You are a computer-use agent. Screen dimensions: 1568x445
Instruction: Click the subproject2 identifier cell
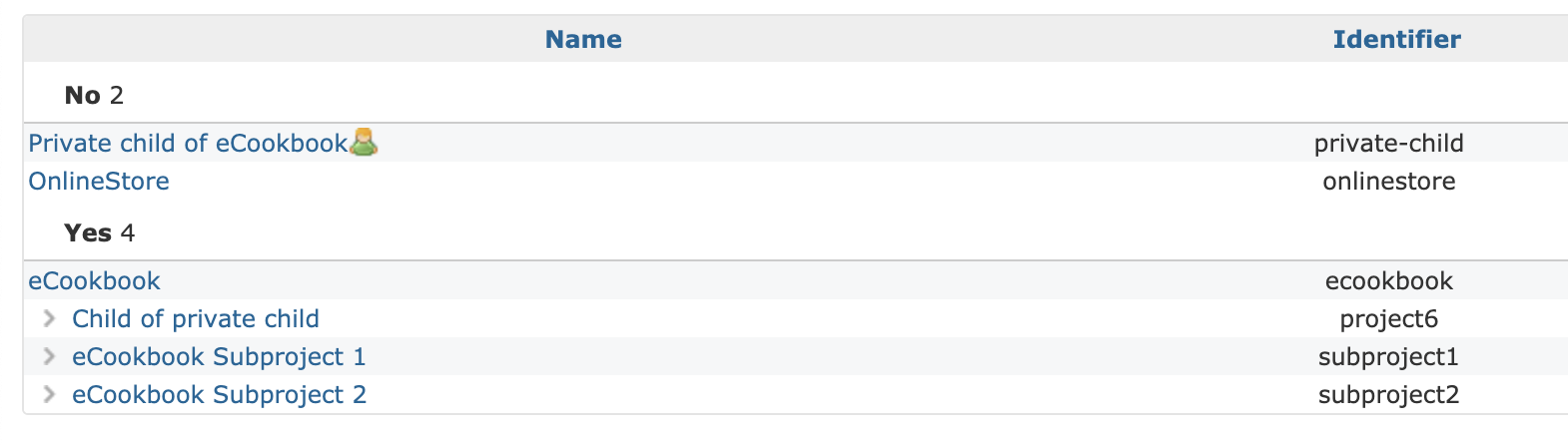click(x=1388, y=394)
